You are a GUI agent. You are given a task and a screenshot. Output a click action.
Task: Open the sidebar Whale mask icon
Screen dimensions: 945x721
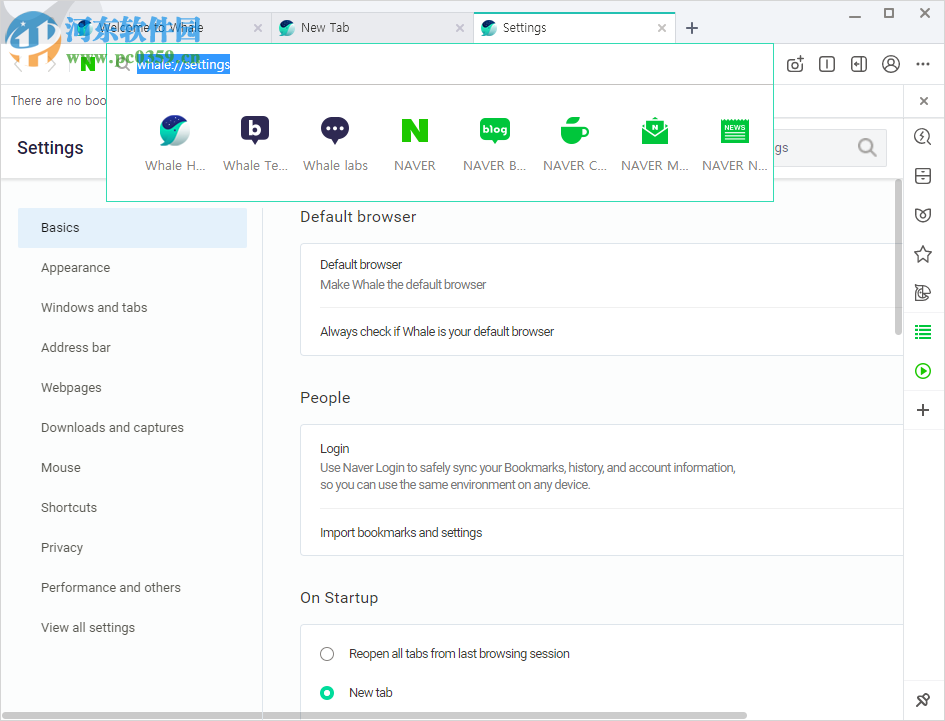pyautogui.click(x=923, y=215)
